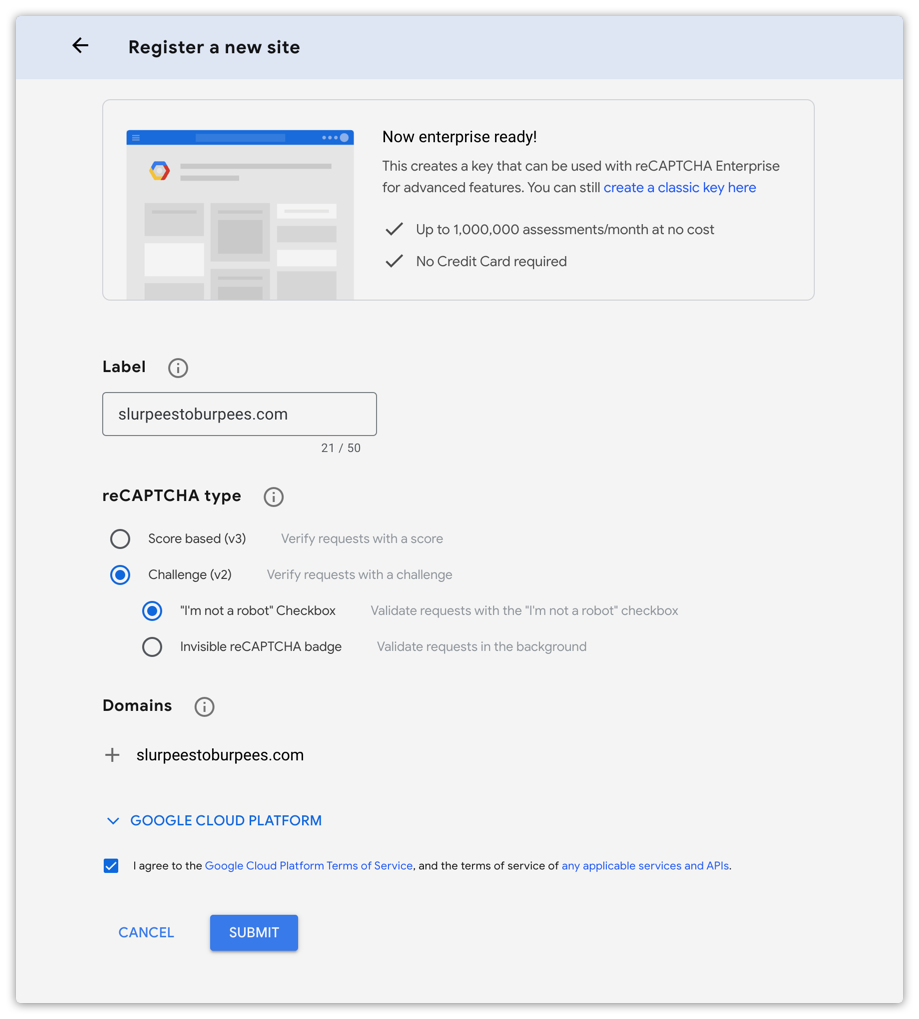Click the "Register a new site" heading

point(214,47)
